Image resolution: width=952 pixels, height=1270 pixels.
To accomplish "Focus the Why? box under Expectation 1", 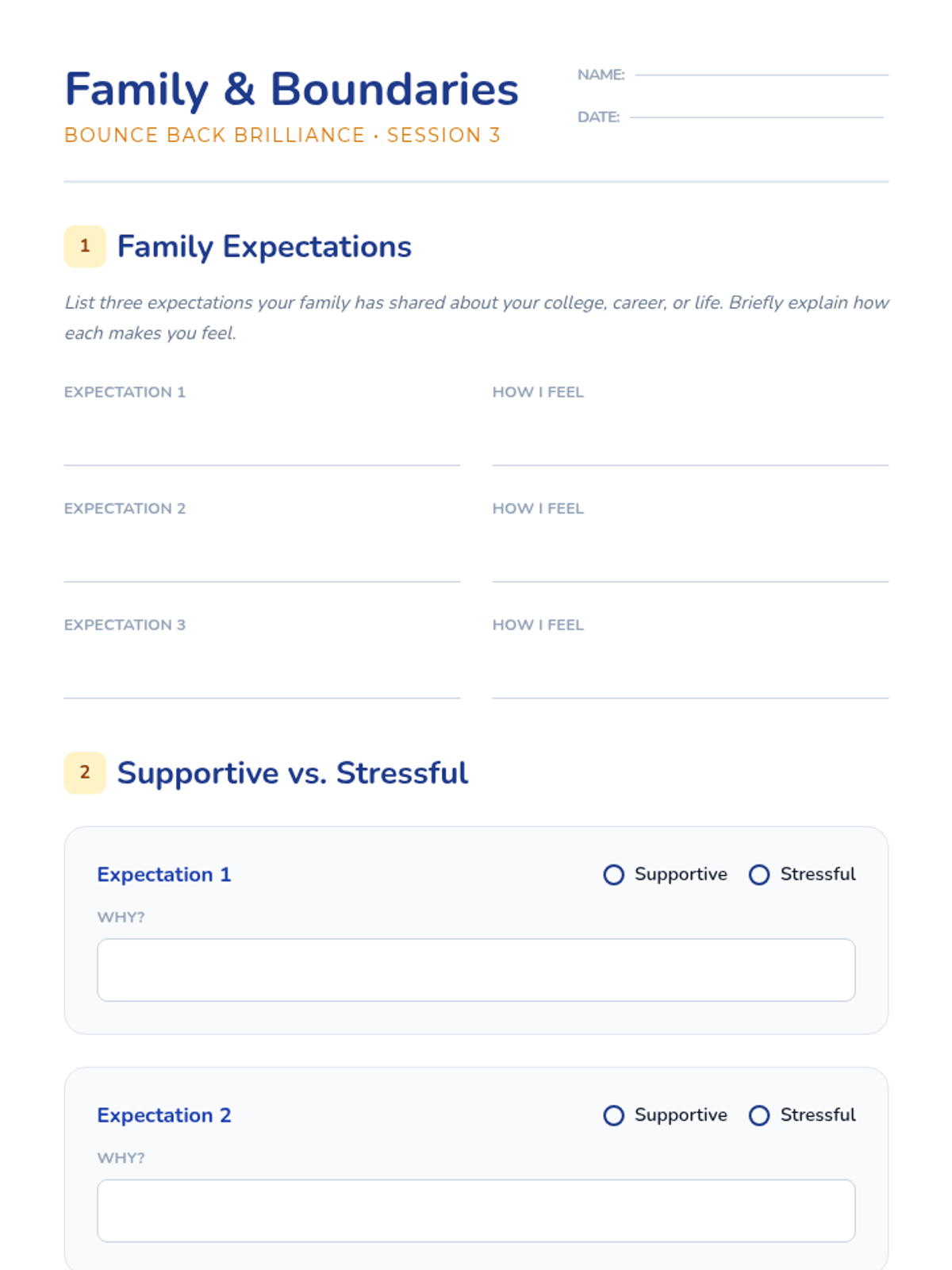I will coord(476,970).
